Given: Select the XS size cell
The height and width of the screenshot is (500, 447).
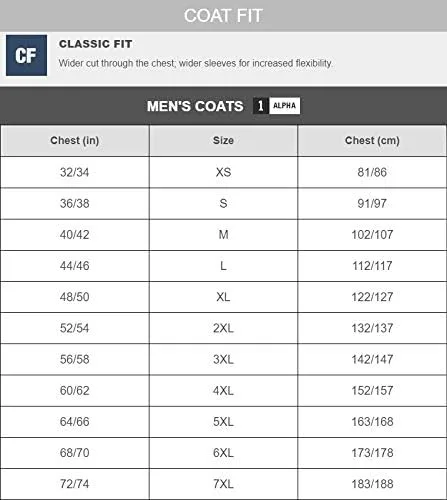Looking at the screenshot, I should tap(223, 172).
